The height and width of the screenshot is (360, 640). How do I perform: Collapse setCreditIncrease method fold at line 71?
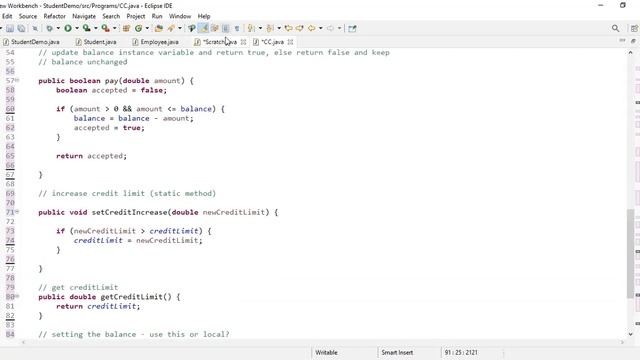tap(18, 212)
